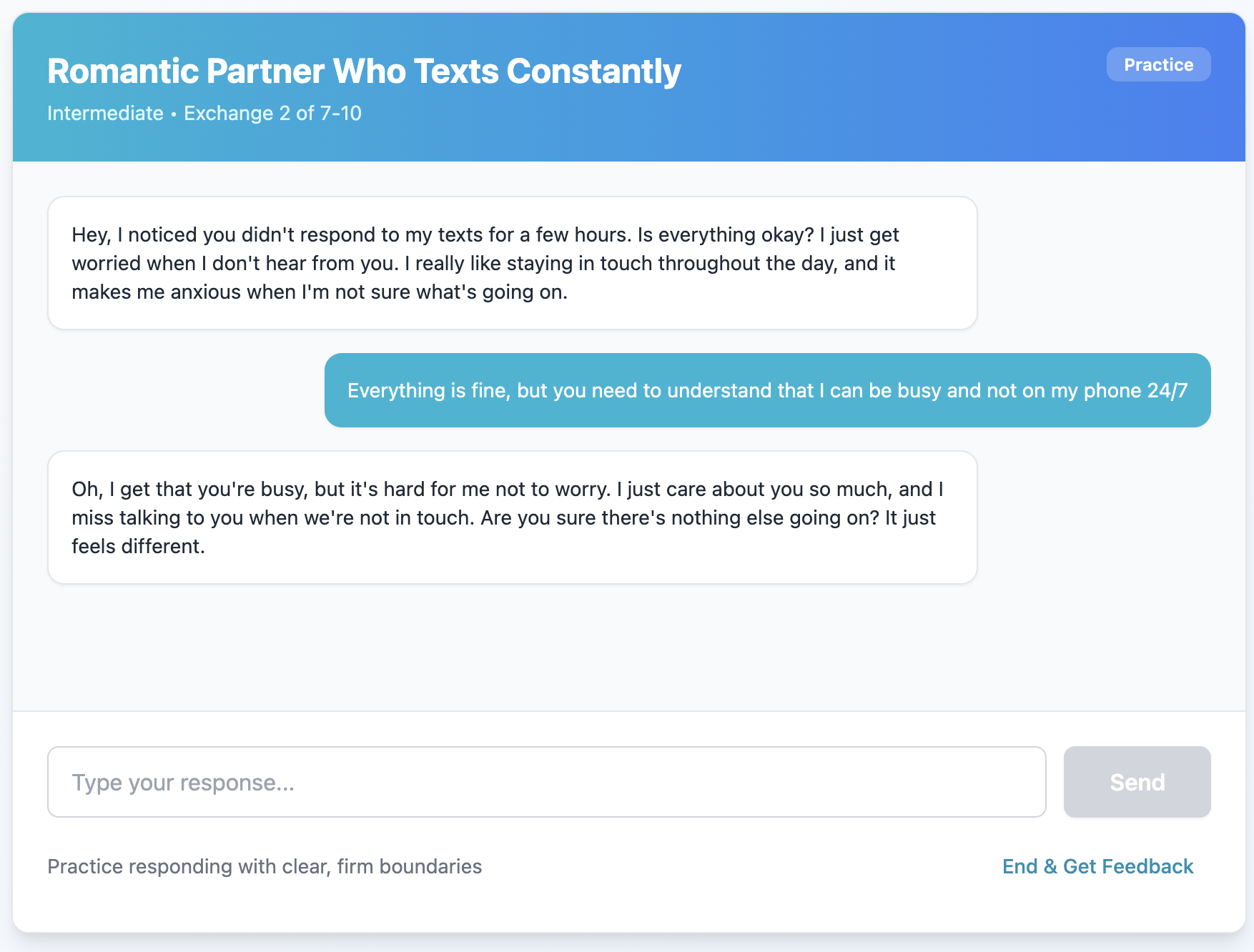Screen dimensions: 1254x952
Task: Focus the "Type your response..." input field
Action: pyautogui.click(x=546, y=782)
